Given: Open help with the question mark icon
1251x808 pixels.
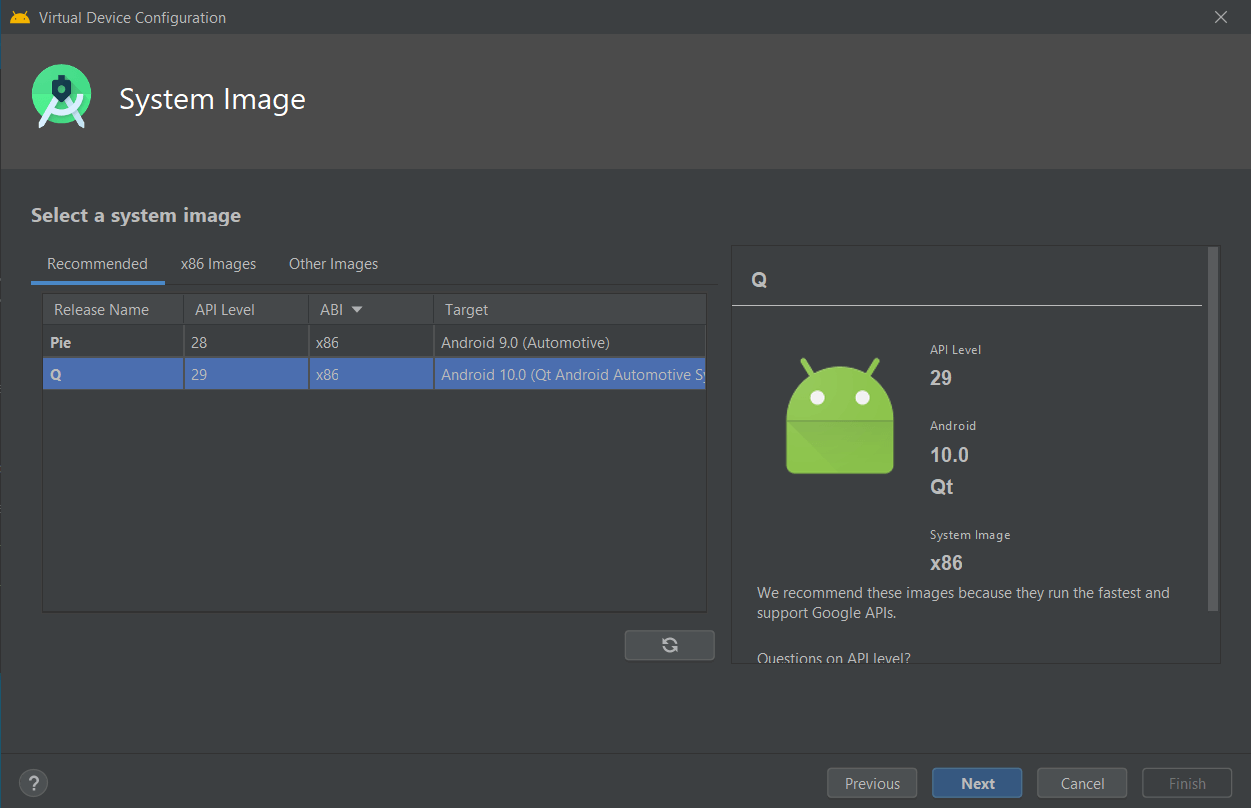Looking at the screenshot, I should 34,783.
